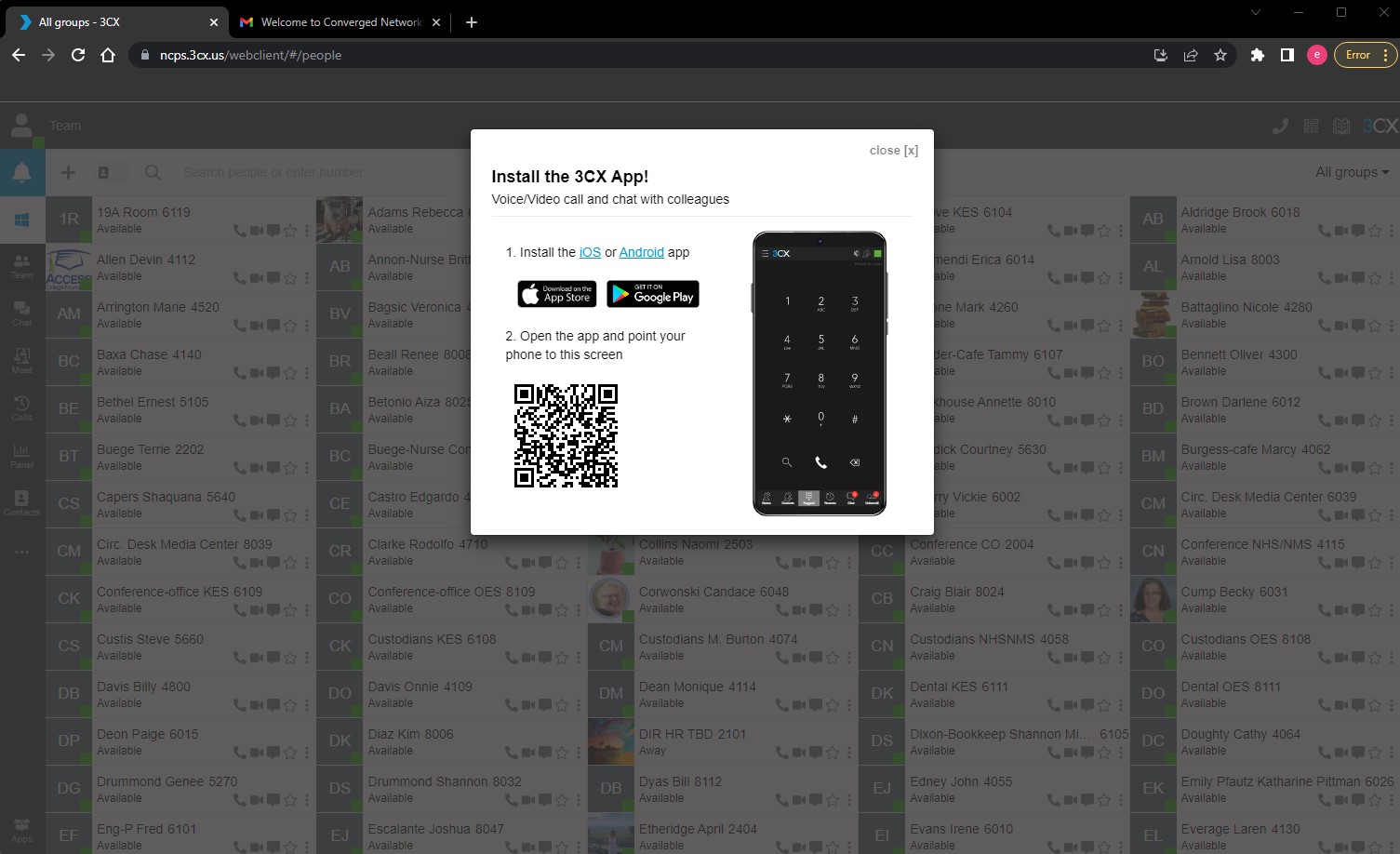Open the Calls sidebar item
Image resolution: width=1400 pixels, height=854 pixels.
22,409
